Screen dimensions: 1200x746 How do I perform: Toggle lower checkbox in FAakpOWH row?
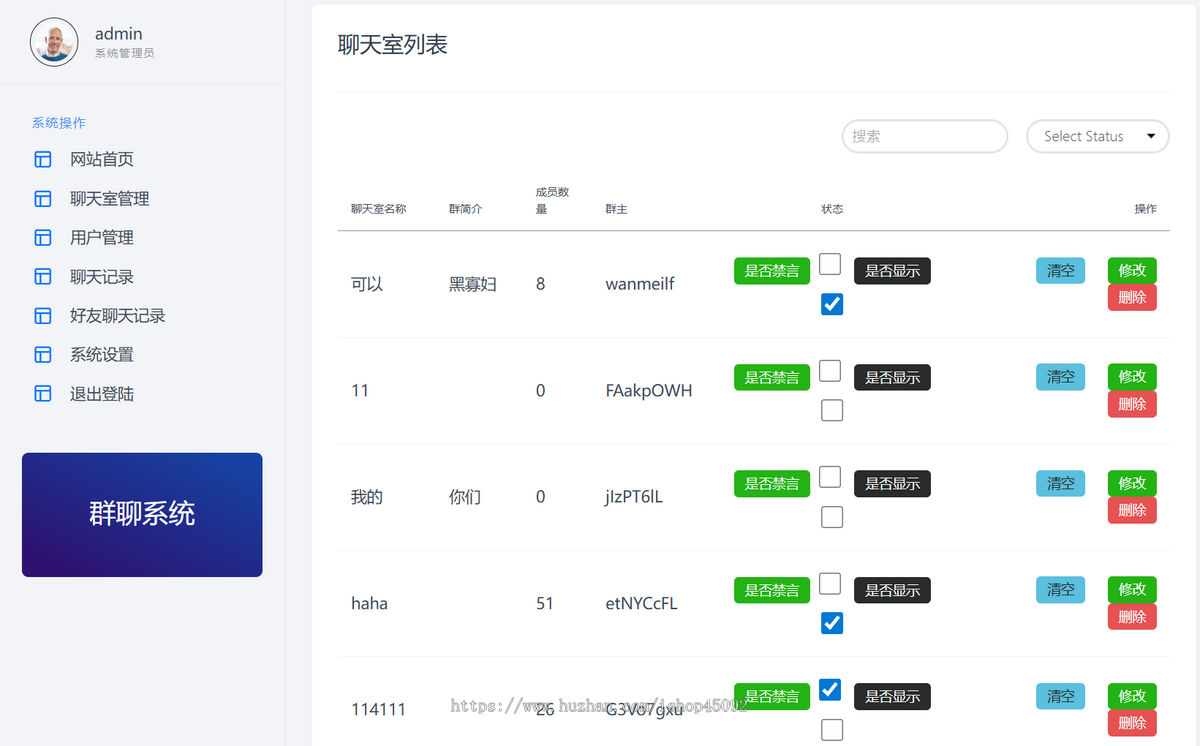click(x=832, y=410)
